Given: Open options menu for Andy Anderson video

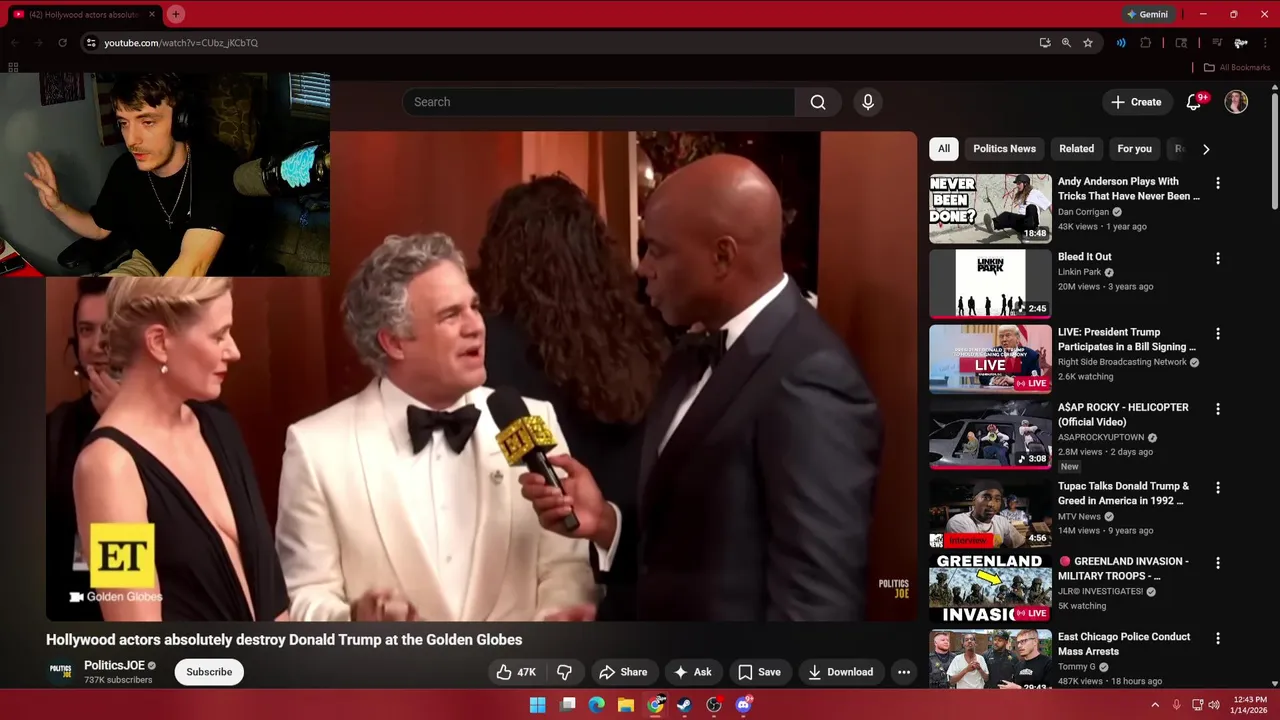Looking at the screenshot, I should point(1217,183).
